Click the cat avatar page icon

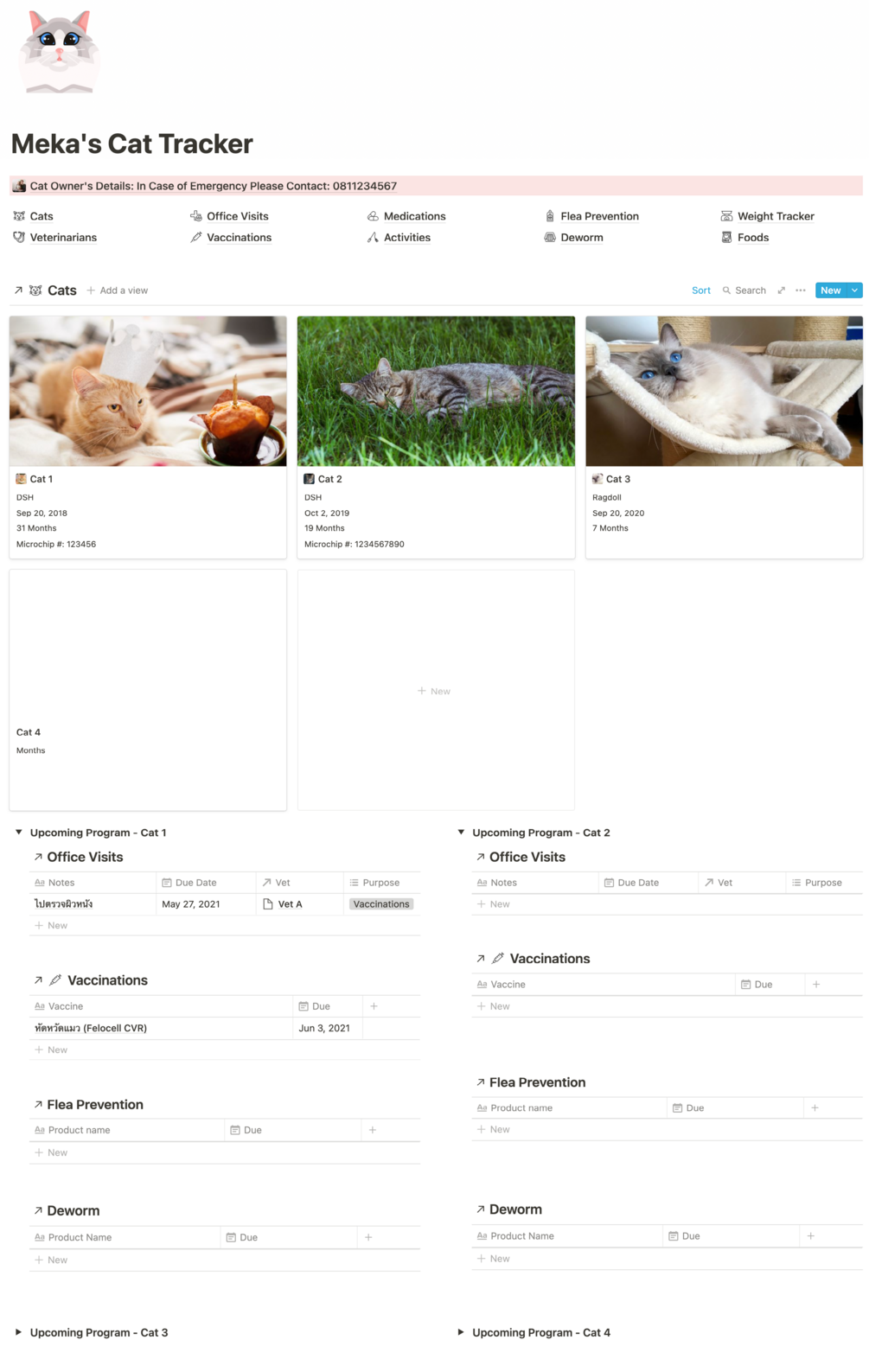(x=59, y=52)
